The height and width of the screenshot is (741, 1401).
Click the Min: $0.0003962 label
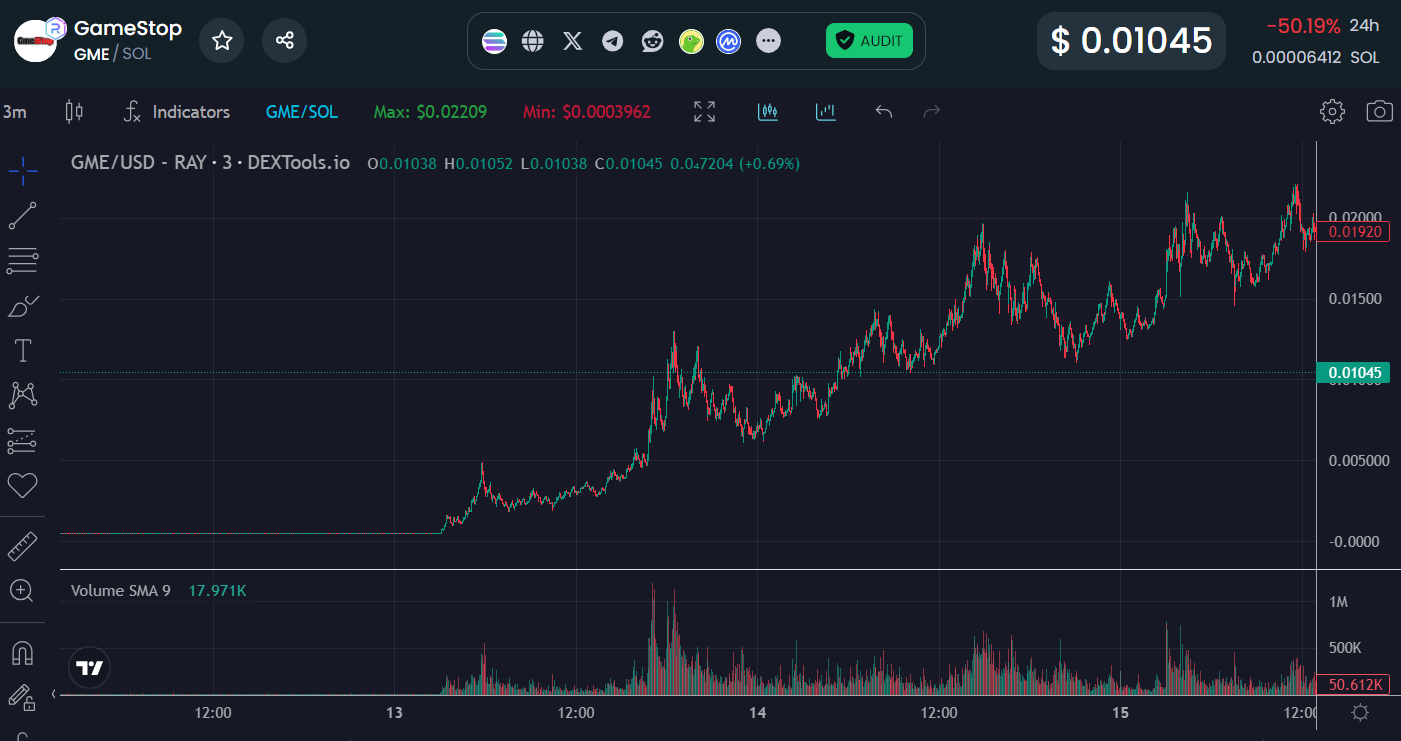pos(587,112)
